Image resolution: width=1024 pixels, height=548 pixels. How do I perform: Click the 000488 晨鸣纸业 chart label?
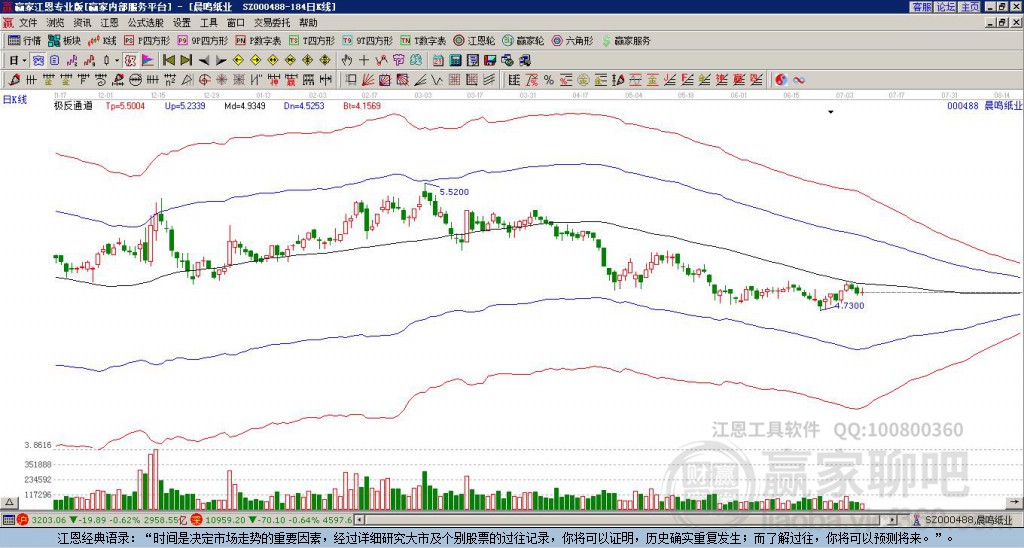point(984,105)
